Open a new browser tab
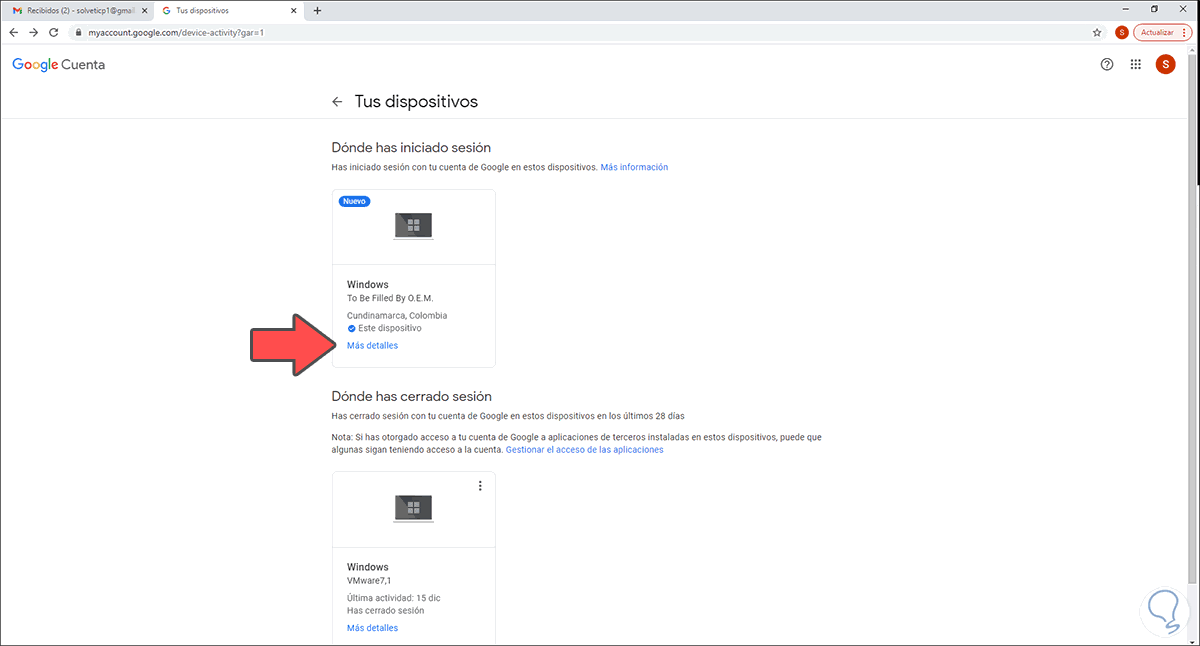Screen dimensions: 1200x646 coord(316,9)
